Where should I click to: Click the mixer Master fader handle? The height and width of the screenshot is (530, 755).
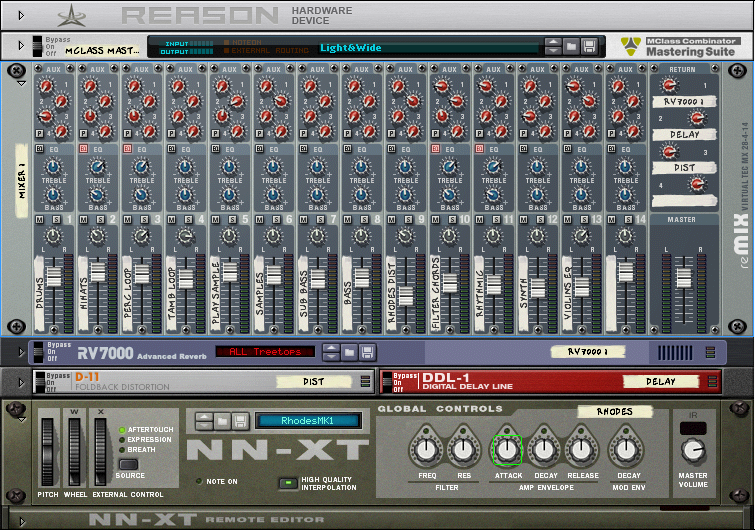click(684, 278)
